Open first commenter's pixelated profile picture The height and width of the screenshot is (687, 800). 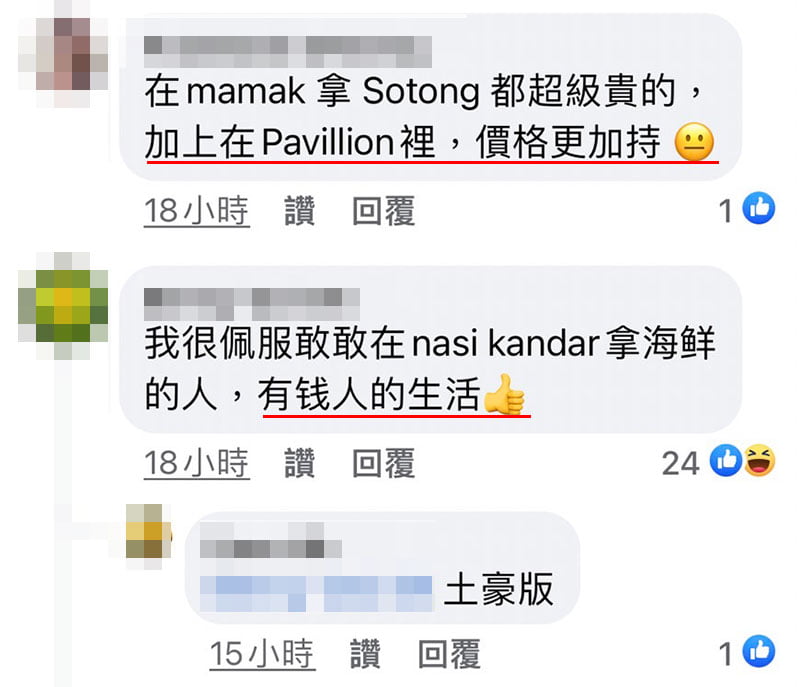tap(63, 54)
